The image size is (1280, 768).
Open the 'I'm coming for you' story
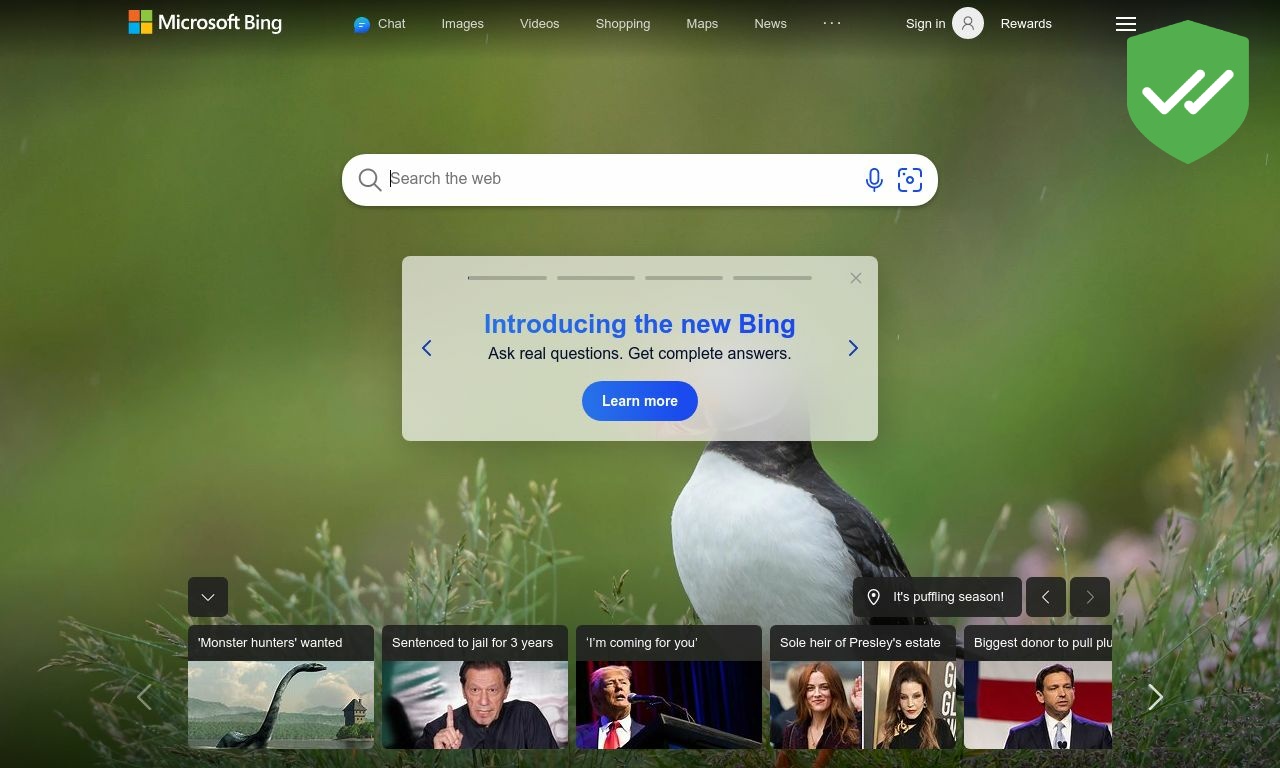(x=669, y=687)
